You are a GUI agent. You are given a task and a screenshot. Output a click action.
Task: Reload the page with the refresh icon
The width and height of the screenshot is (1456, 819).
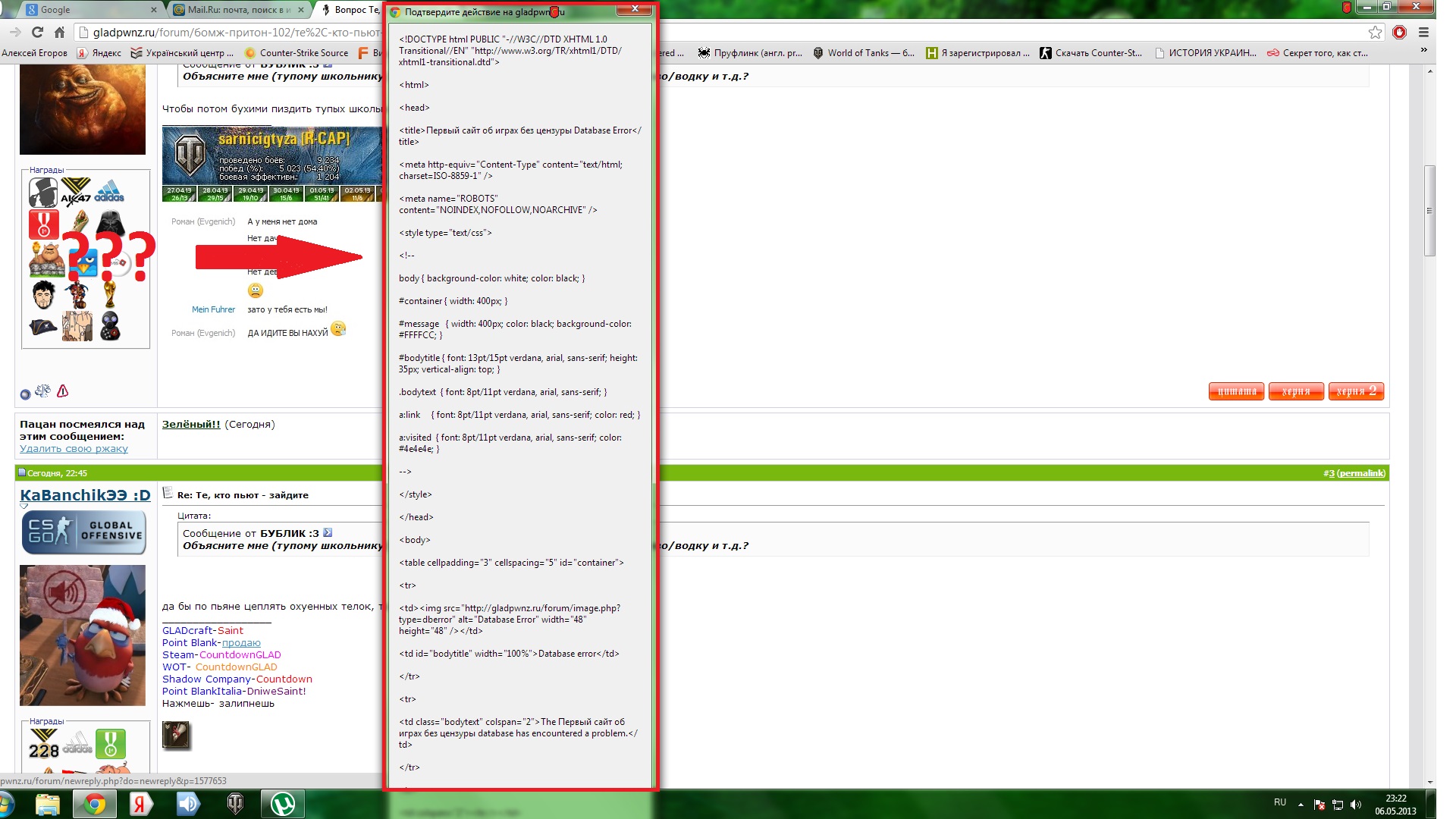click(37, 32)
